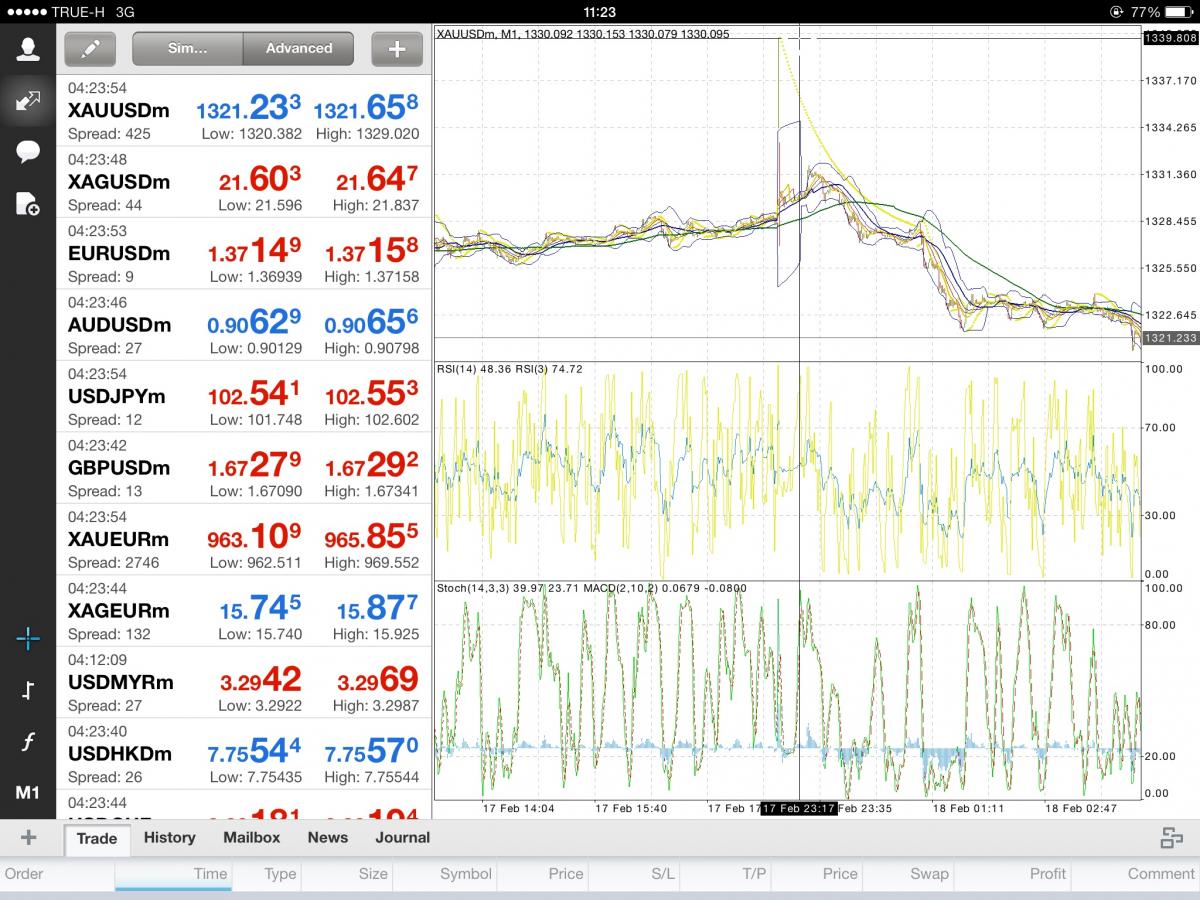Tap the pencil edit symbols button
This screenshot has height=900, width=1200.
pos(90,48)
